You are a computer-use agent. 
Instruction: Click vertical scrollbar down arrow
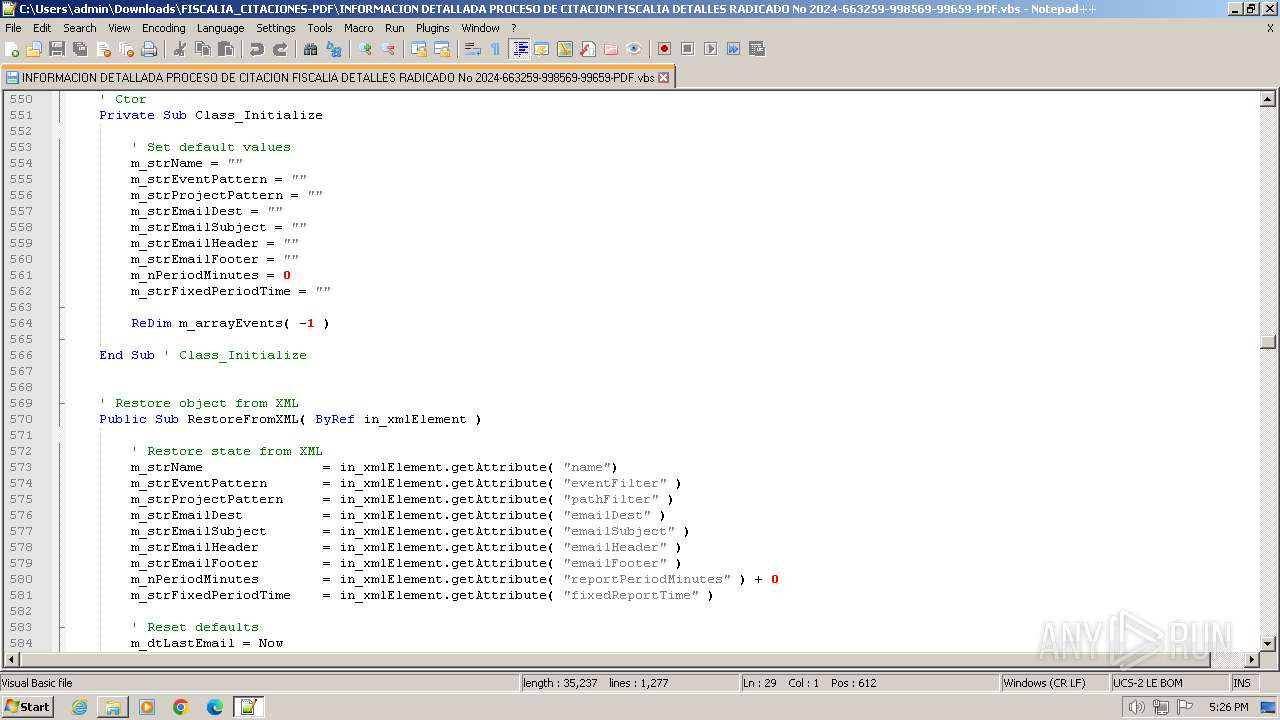(1268, 643)
